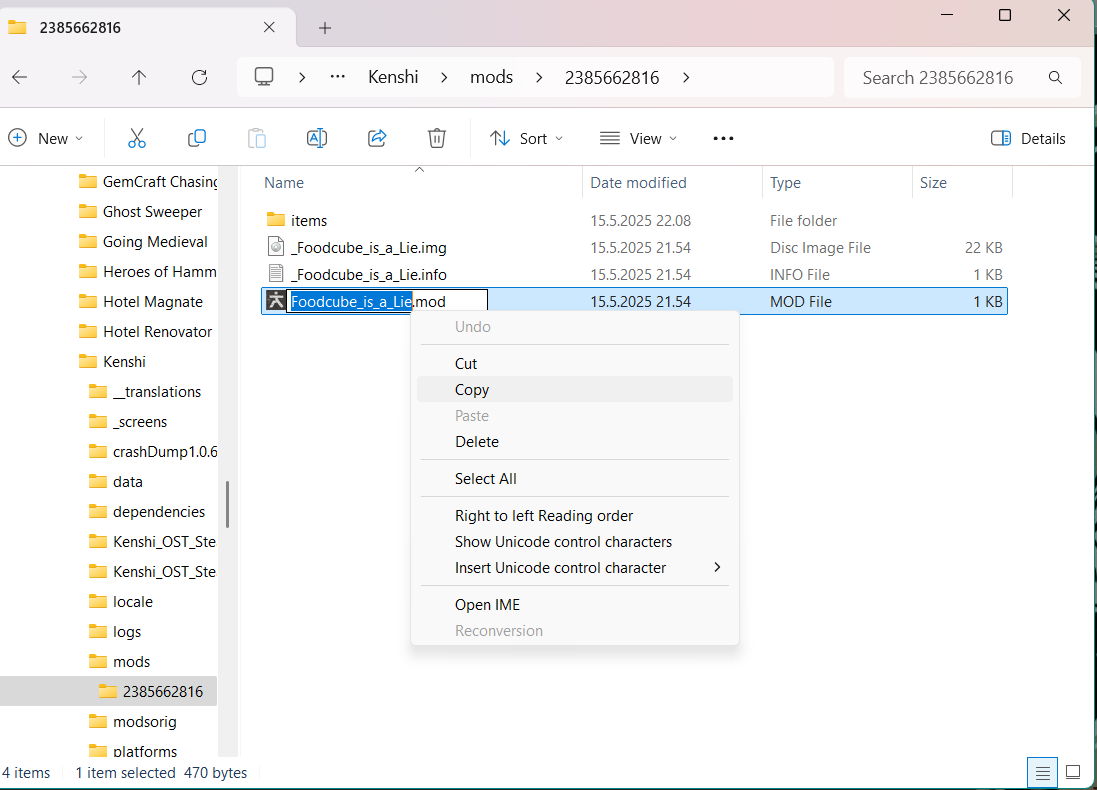The height and width of the screenshot is (790, 1097).
Task: Select the _Foodcube_is_a_Lie.info file name
Action: 369,274
